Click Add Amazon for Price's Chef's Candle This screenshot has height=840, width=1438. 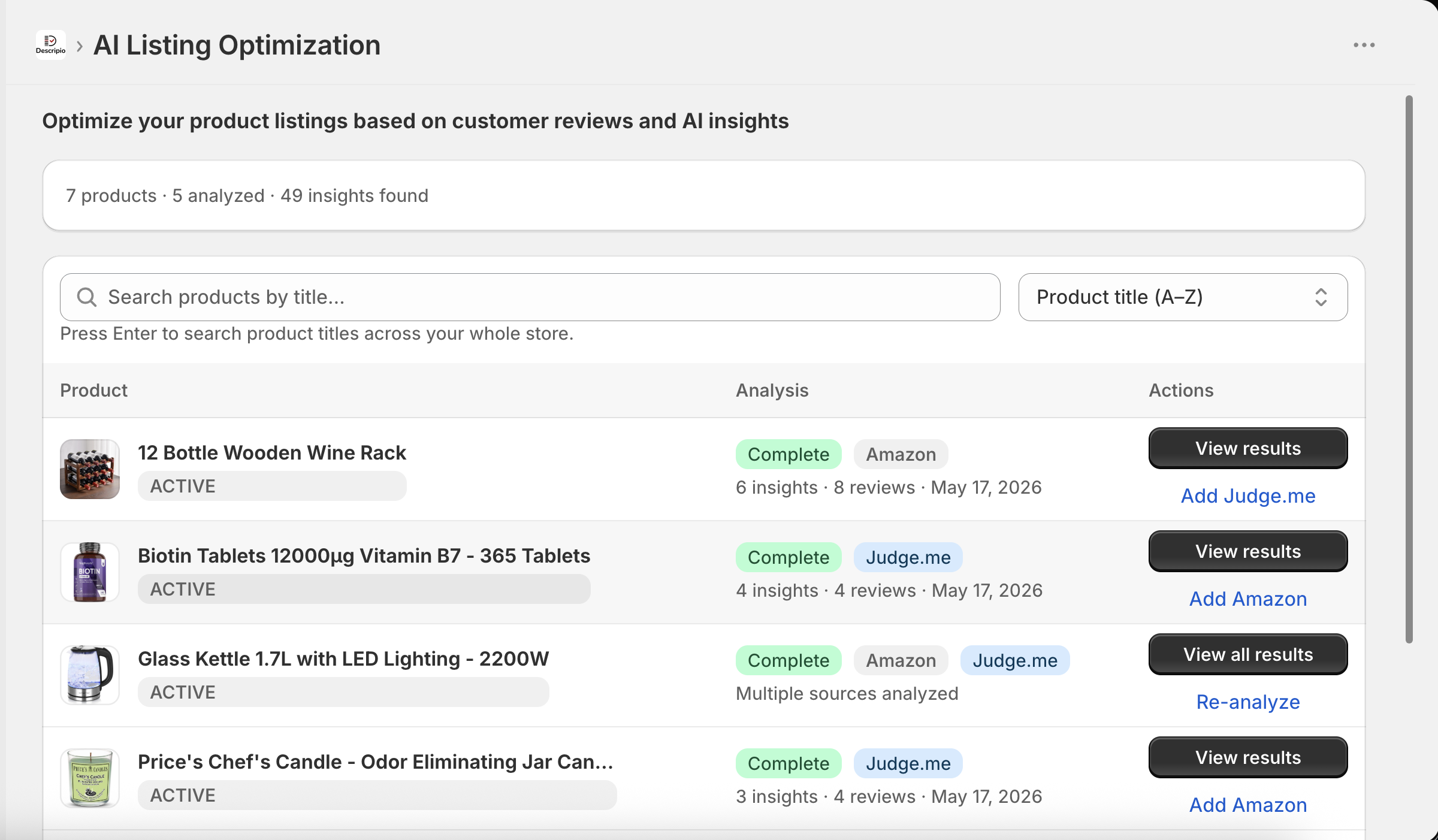point(1248,805)
